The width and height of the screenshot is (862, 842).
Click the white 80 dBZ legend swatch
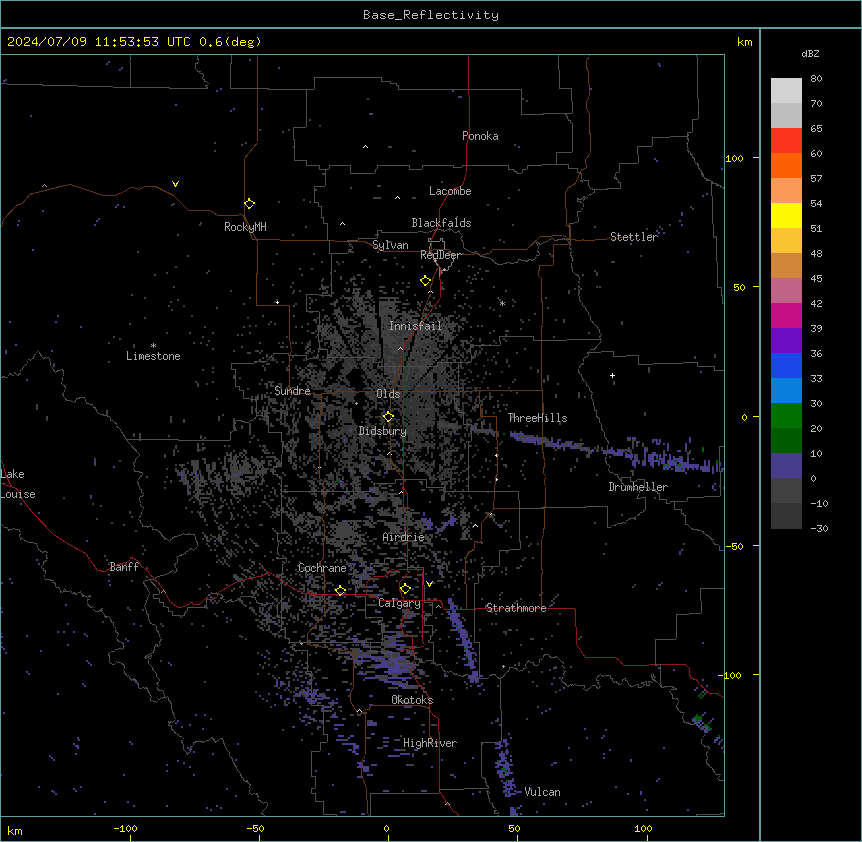point(786,91)
